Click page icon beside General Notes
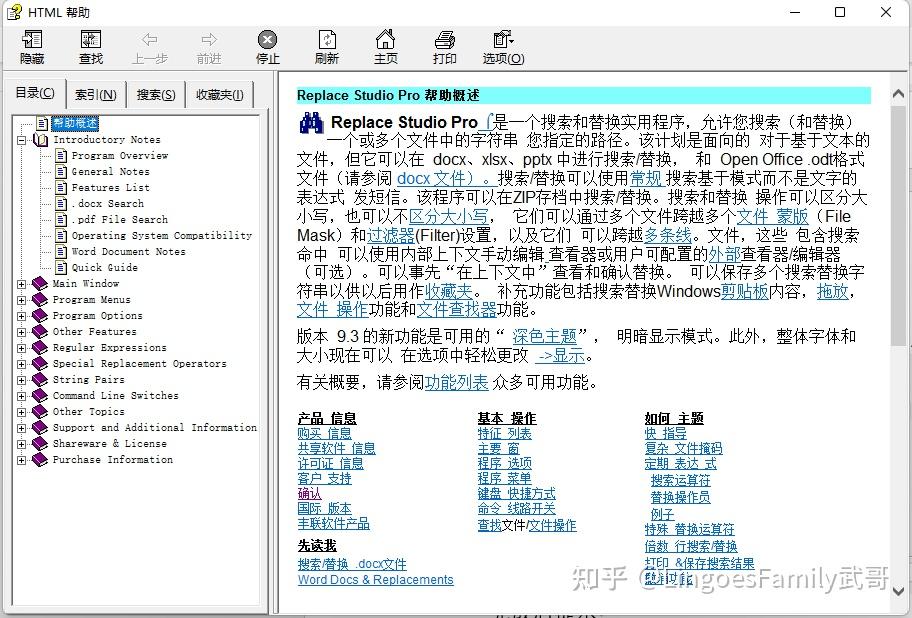Viewport: 912px width, 618px height. coord(61,171)
